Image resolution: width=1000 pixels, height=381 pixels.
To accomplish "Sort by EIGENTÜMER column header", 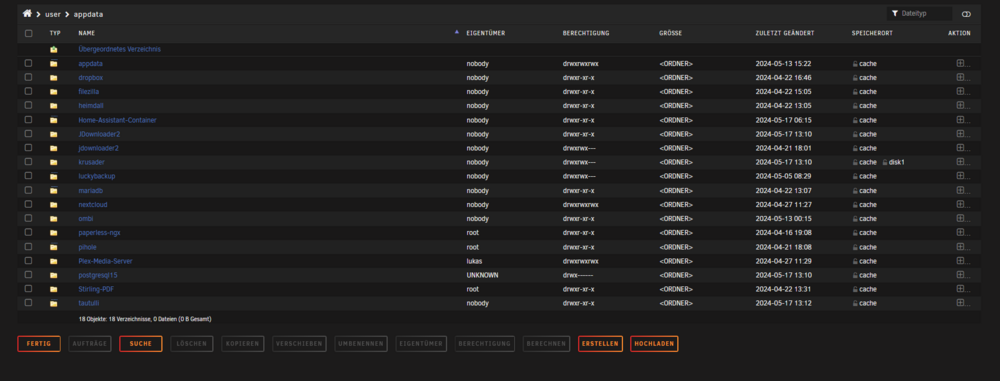I will 486,33.
